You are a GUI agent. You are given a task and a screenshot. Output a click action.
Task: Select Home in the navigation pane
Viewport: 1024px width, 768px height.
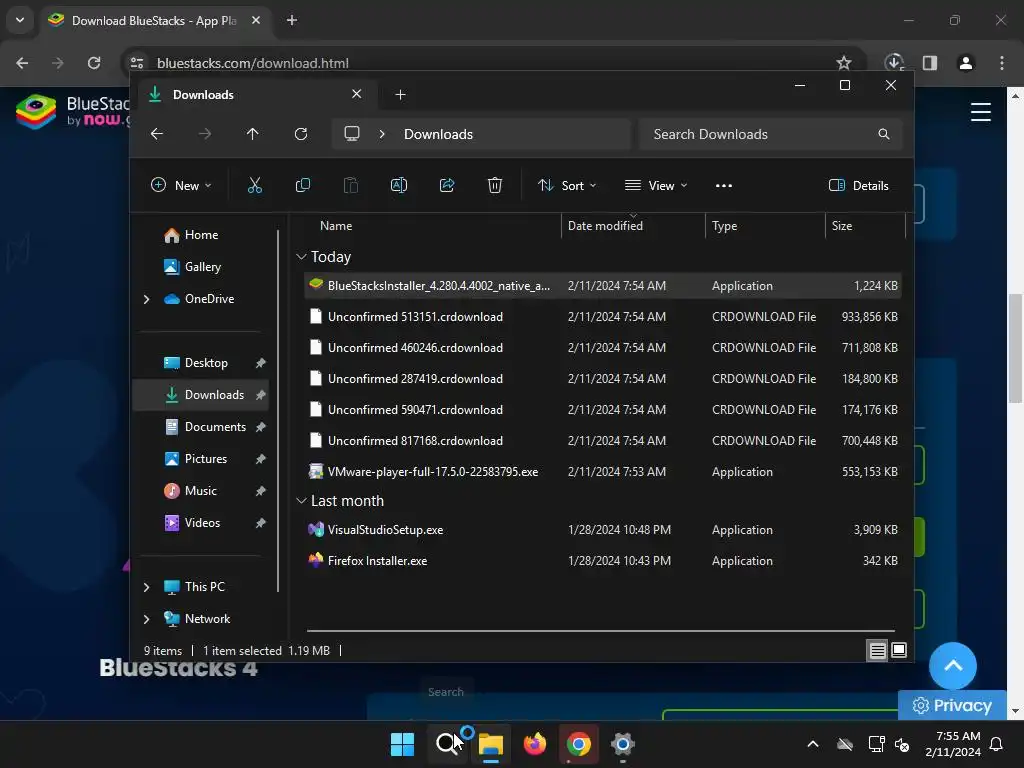(202, 235)
